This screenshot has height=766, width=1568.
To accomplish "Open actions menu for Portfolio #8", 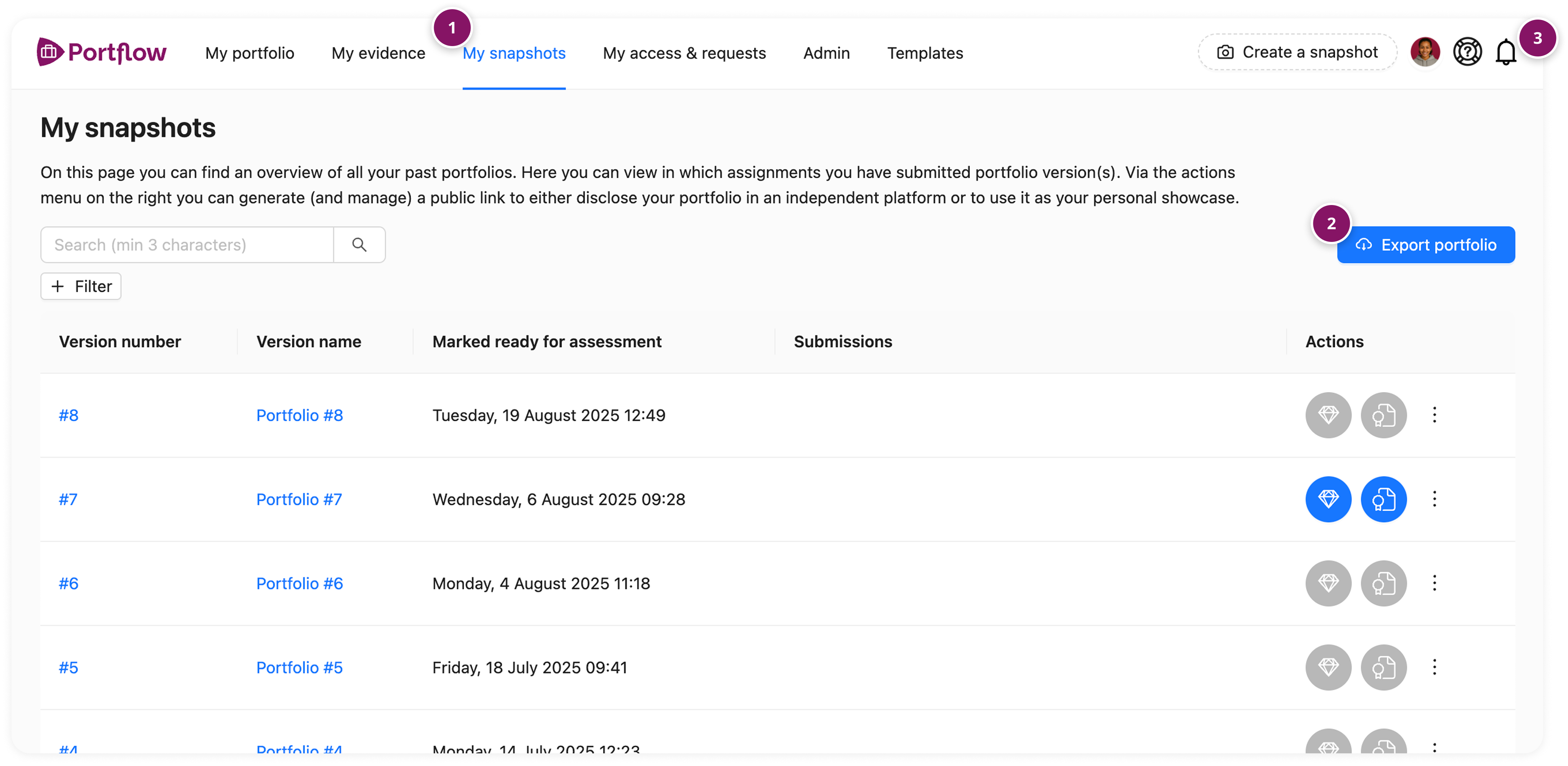I will tap(1434, 415).
